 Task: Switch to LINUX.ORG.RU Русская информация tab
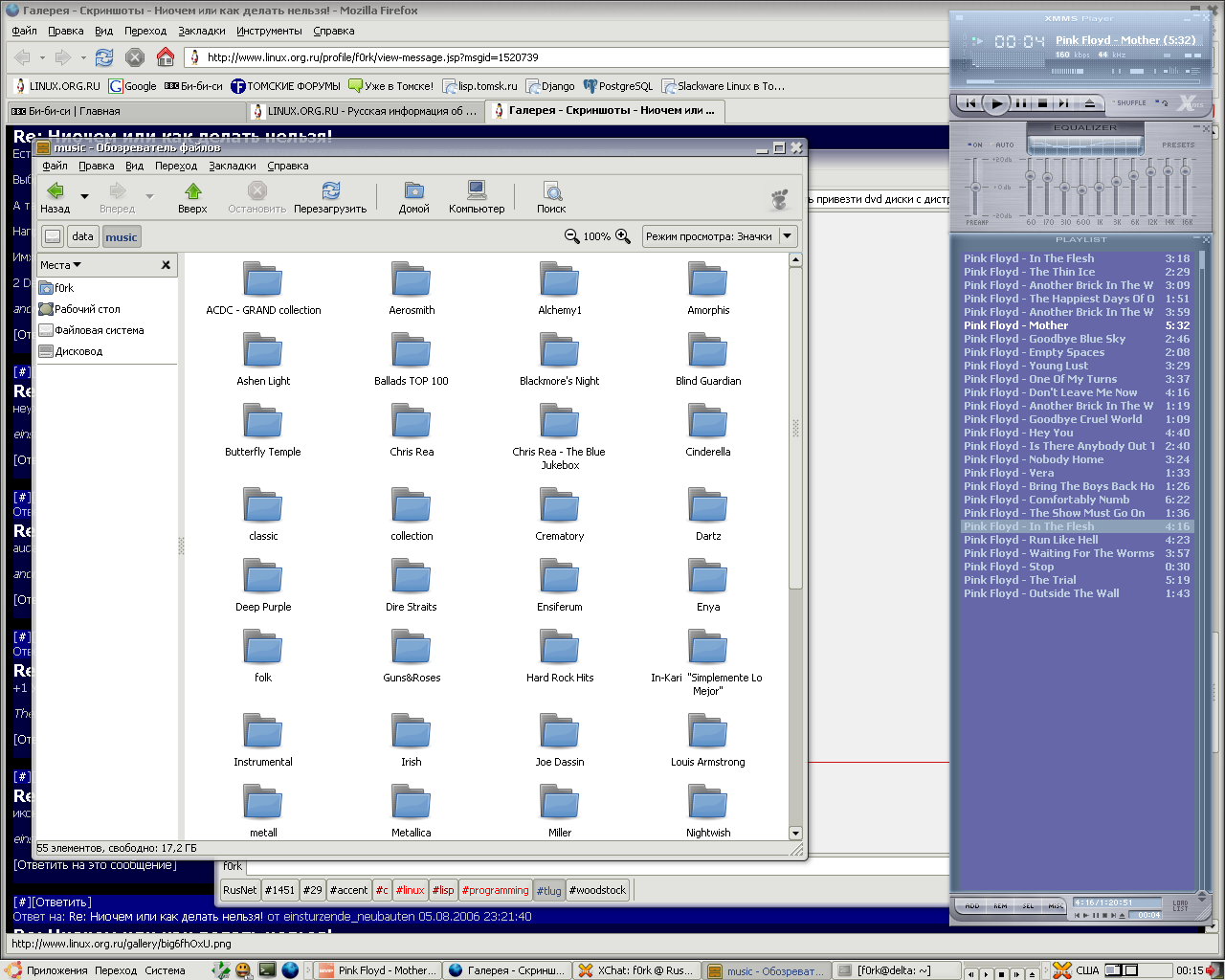click(x=365, y=111)
